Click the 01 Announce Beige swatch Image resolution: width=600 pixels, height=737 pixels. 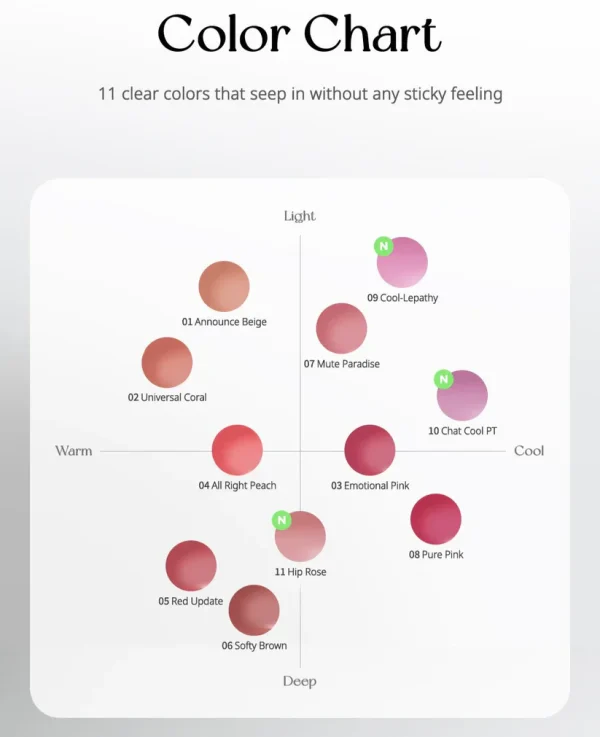224,286
